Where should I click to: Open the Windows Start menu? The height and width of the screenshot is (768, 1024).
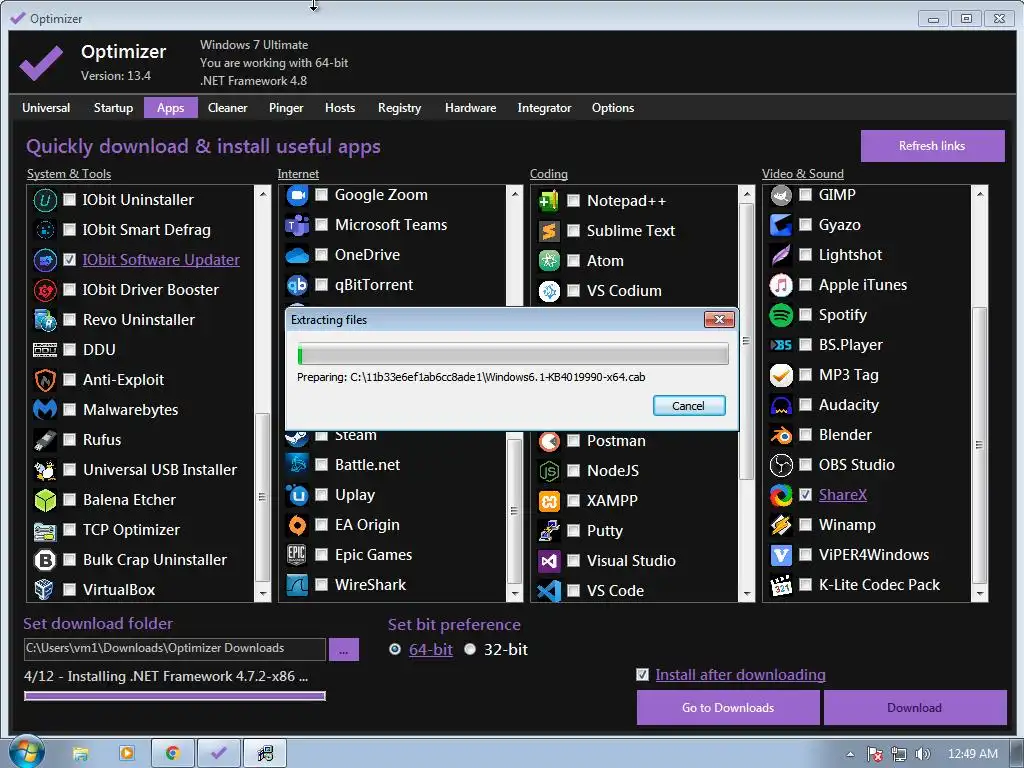tap(26, 752)
